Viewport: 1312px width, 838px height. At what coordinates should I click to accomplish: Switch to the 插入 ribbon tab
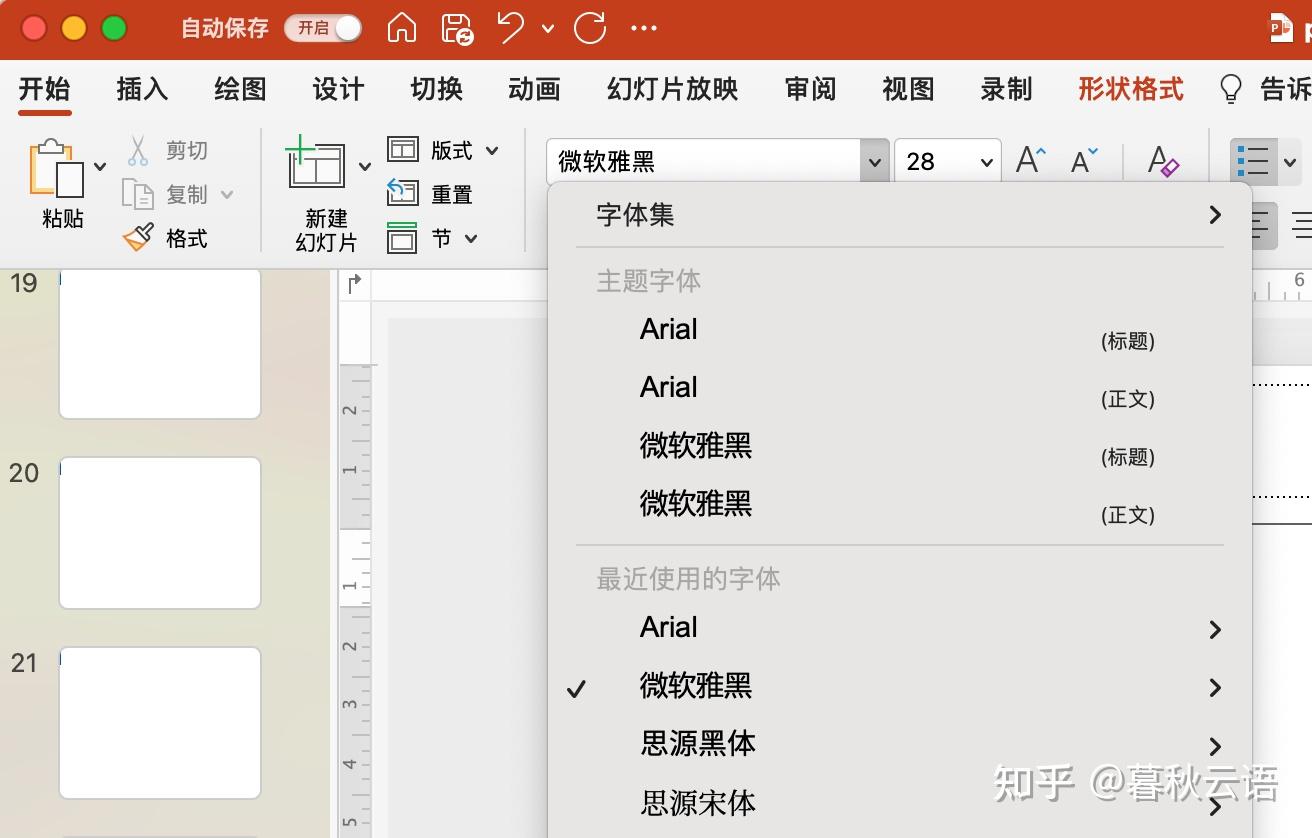[140, 89]
